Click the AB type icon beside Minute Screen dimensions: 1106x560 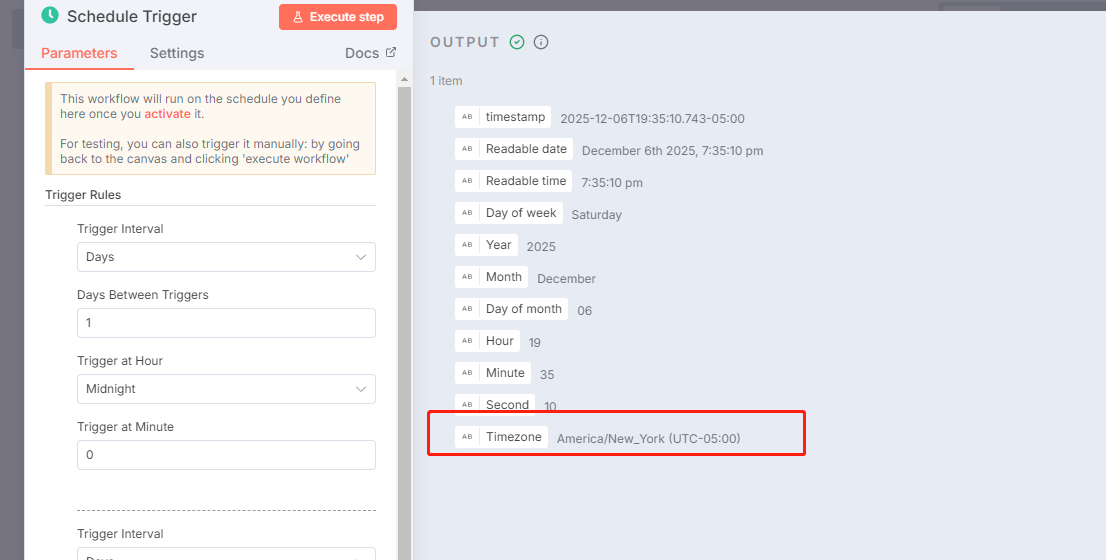coord(467,372)
